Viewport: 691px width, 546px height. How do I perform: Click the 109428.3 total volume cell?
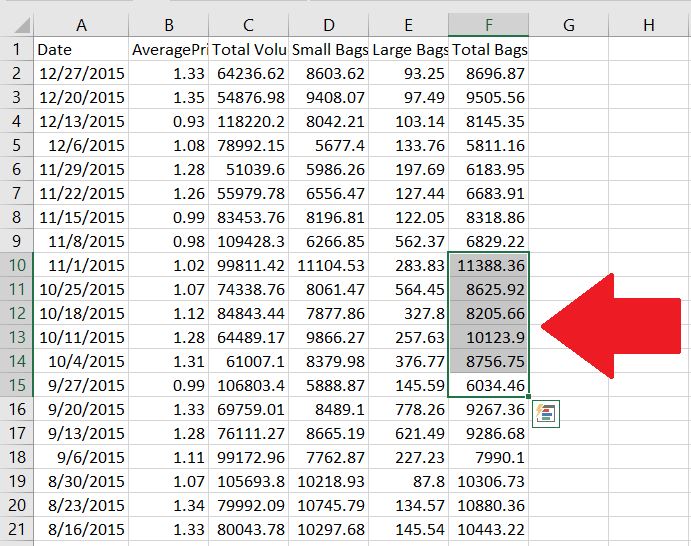pyautogui.click(x=248, y=241)
